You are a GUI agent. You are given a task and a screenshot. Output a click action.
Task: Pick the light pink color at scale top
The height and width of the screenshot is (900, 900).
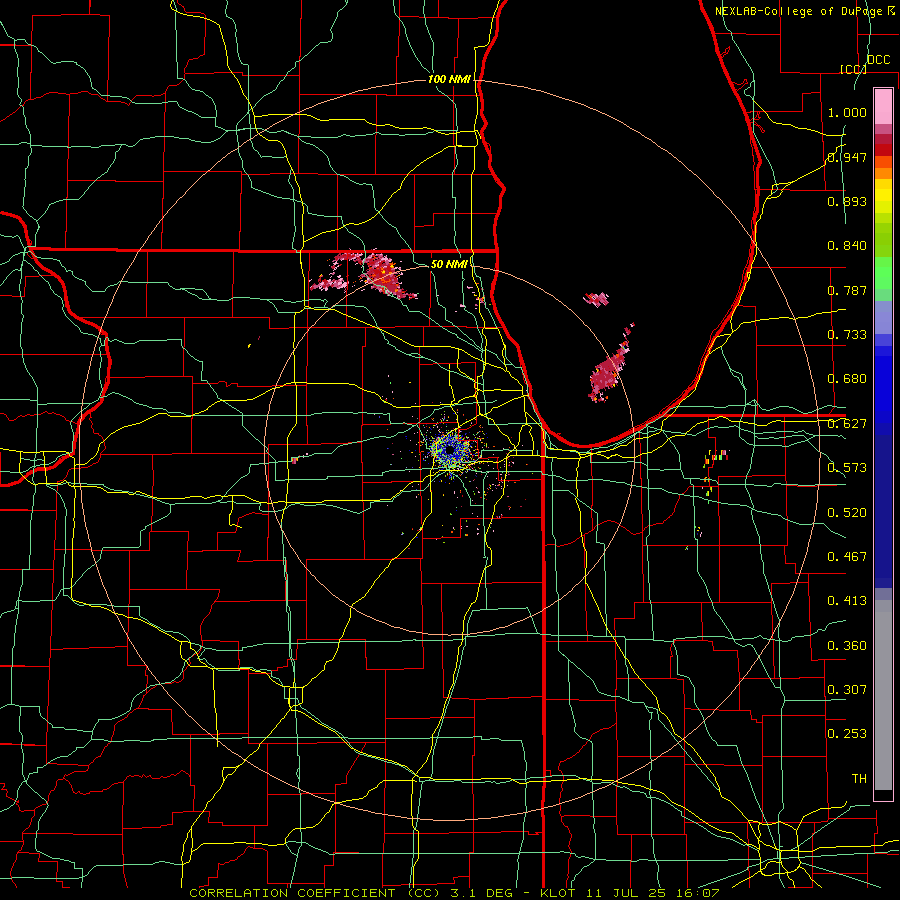[x=883, y=106]
